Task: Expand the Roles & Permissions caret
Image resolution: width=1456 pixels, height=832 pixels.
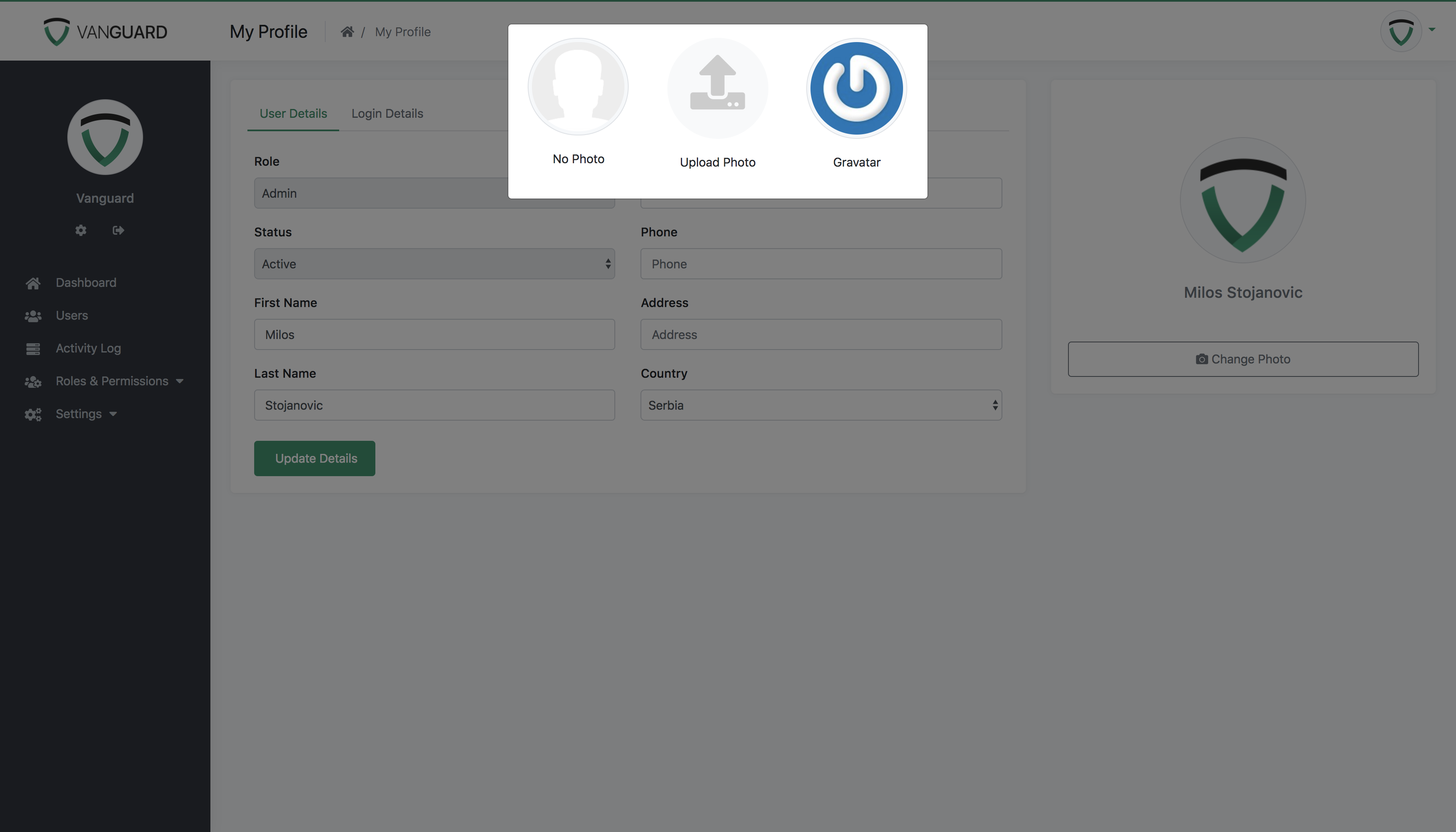Action: click(180, 381)
